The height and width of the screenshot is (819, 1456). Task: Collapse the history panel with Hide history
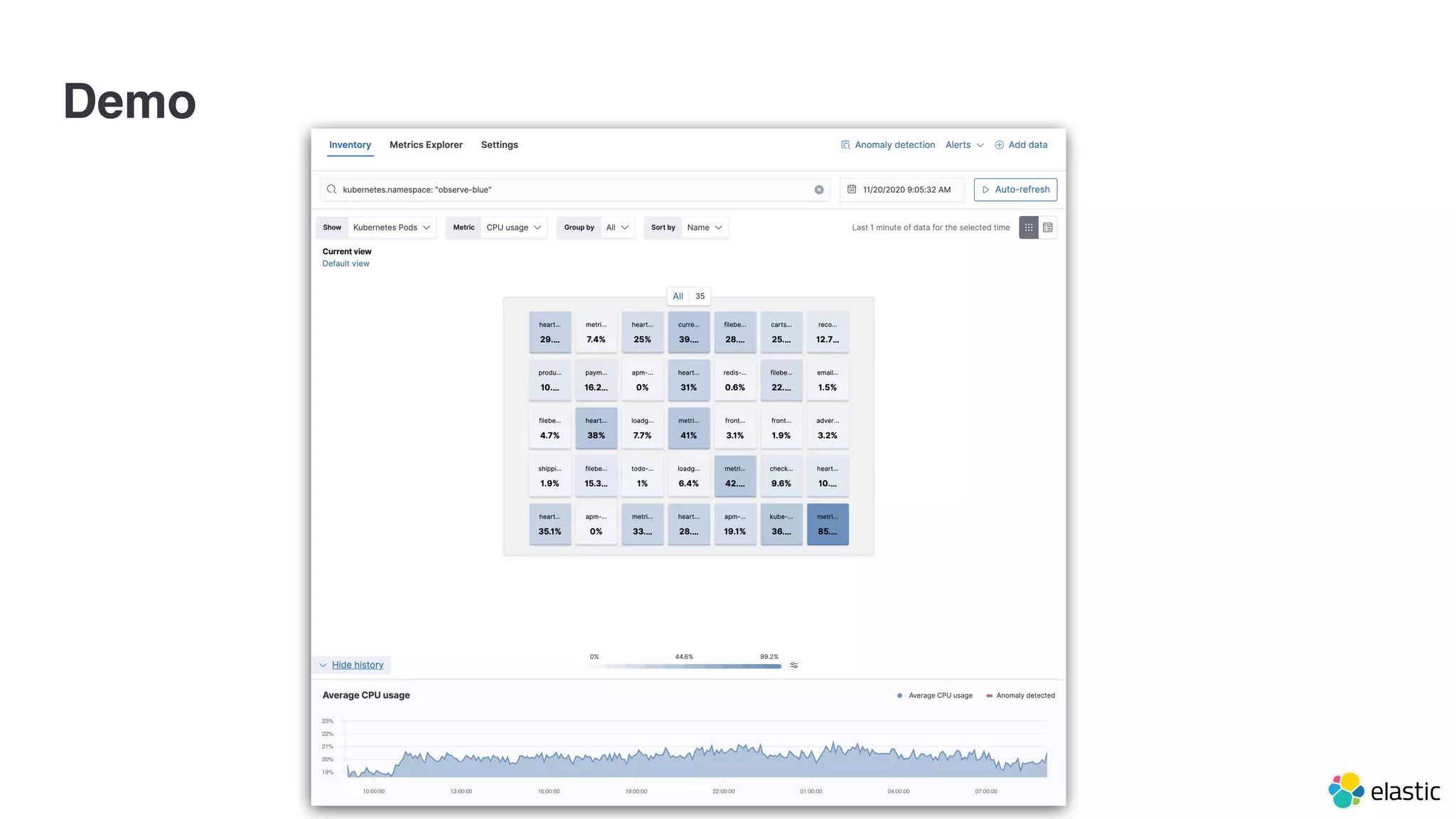[x=357, y=665]
